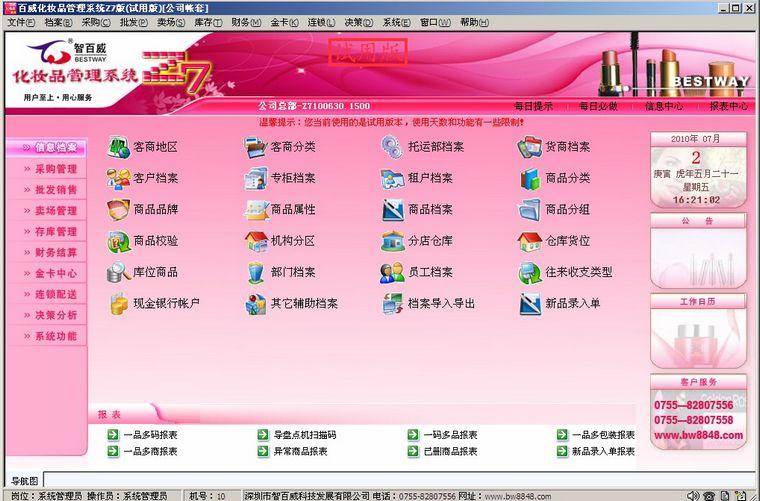Screen dimensions: 760x501
Task: Open the 信息中心 header link
Action: pos(664,106)
